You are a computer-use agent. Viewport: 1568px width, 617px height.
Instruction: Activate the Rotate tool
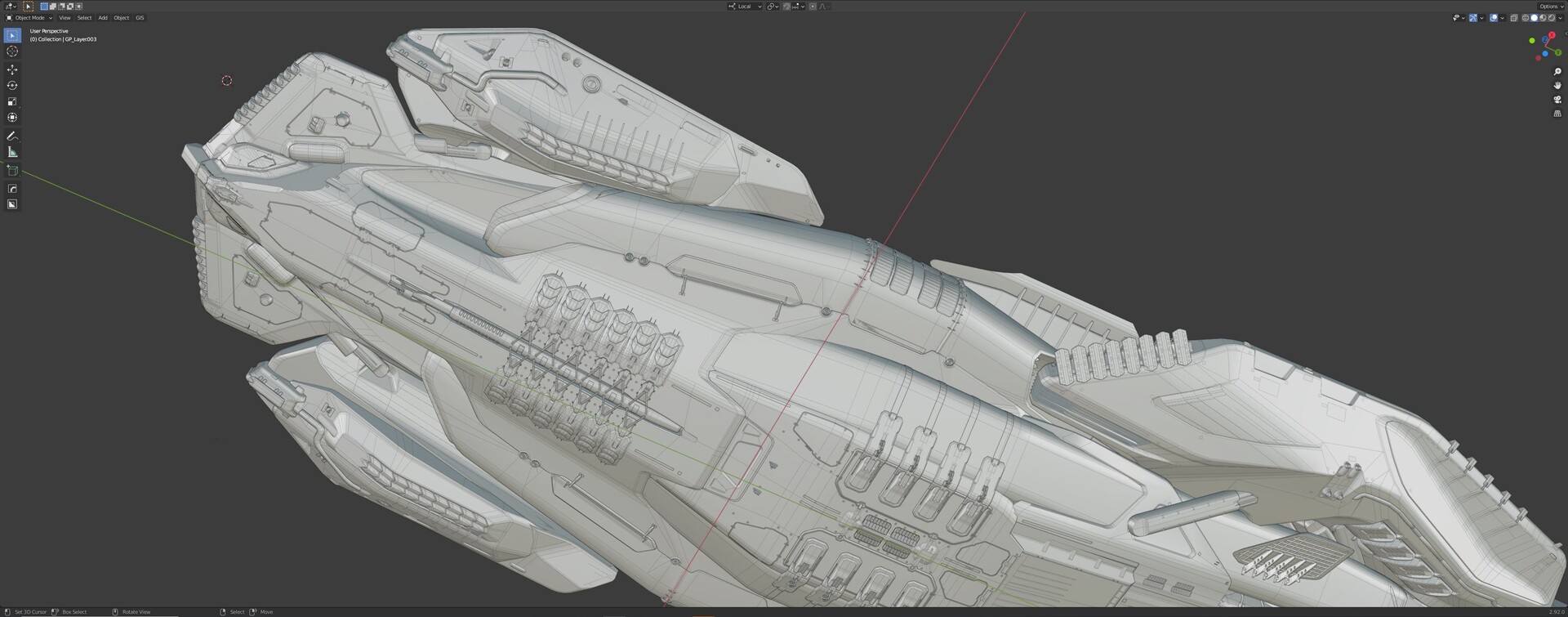[12, 86]
